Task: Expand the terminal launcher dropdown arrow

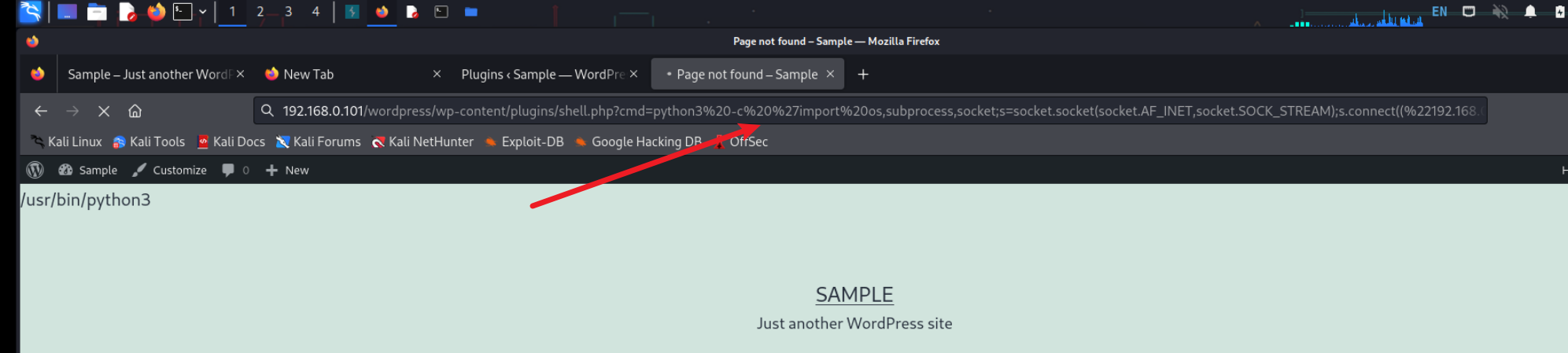Action: [x=203, y=12]
